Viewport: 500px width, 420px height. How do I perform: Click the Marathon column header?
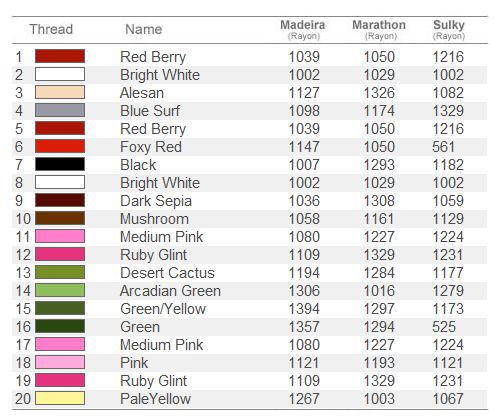(x=379, y=29)
